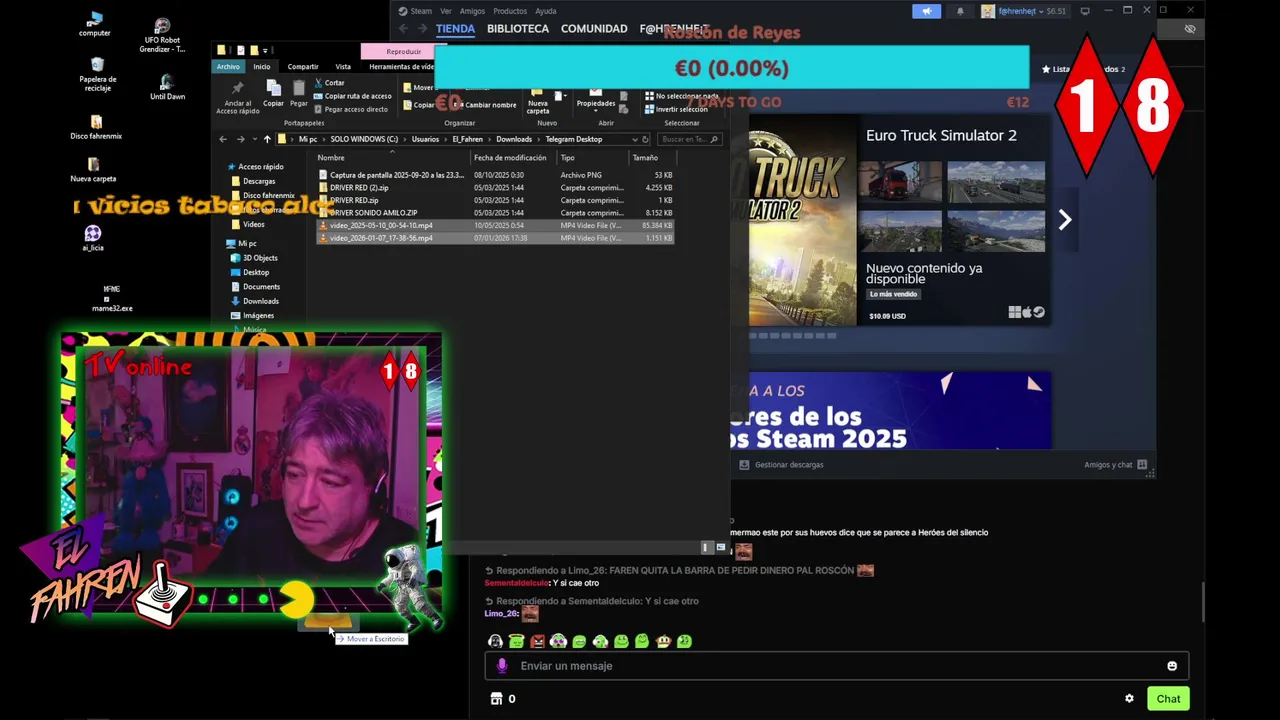Open recent locations dropdown chevron
This screenshot has height=720, width=1280.
point(254,140)
